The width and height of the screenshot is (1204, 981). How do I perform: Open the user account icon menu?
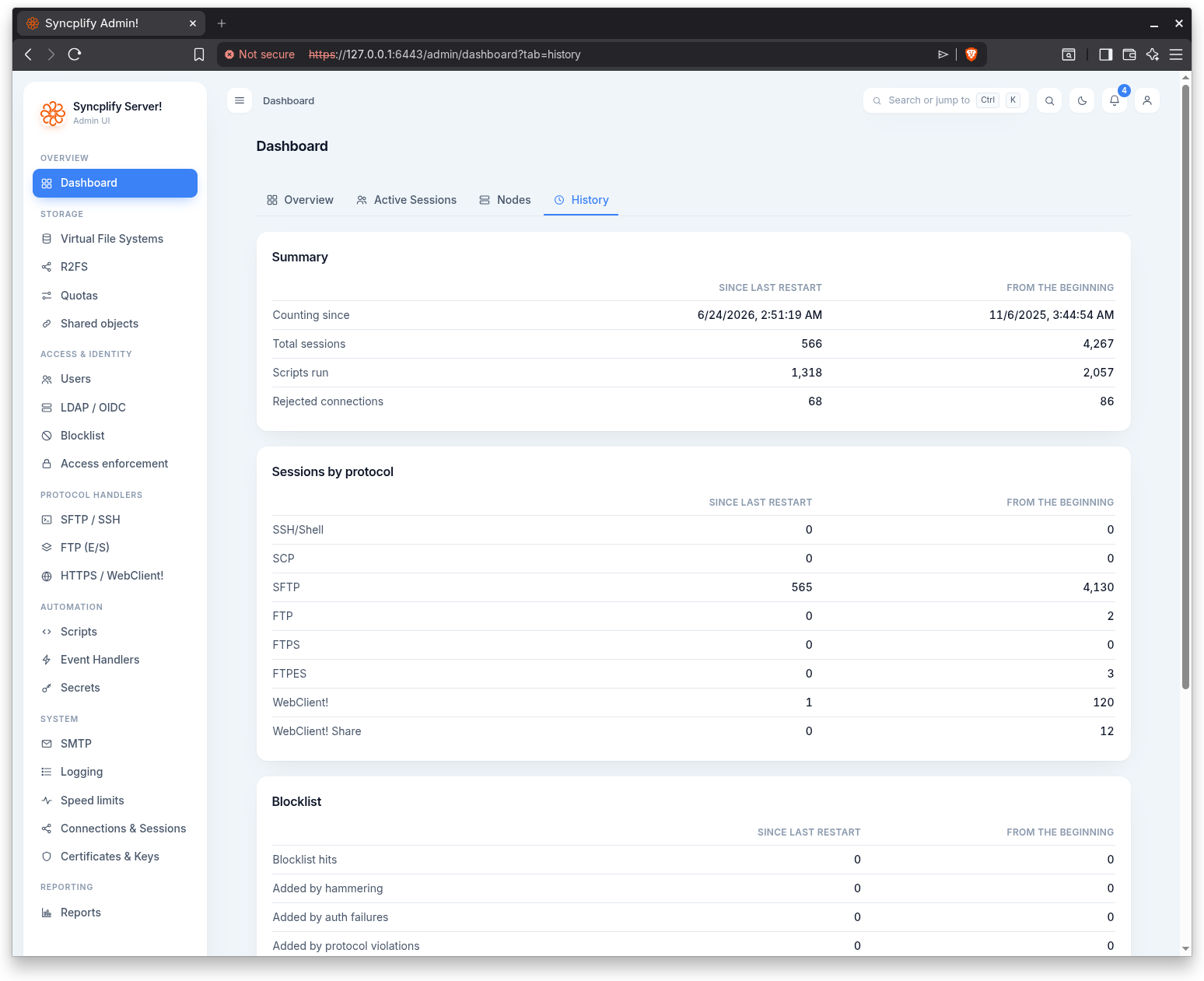[1147, 100]
